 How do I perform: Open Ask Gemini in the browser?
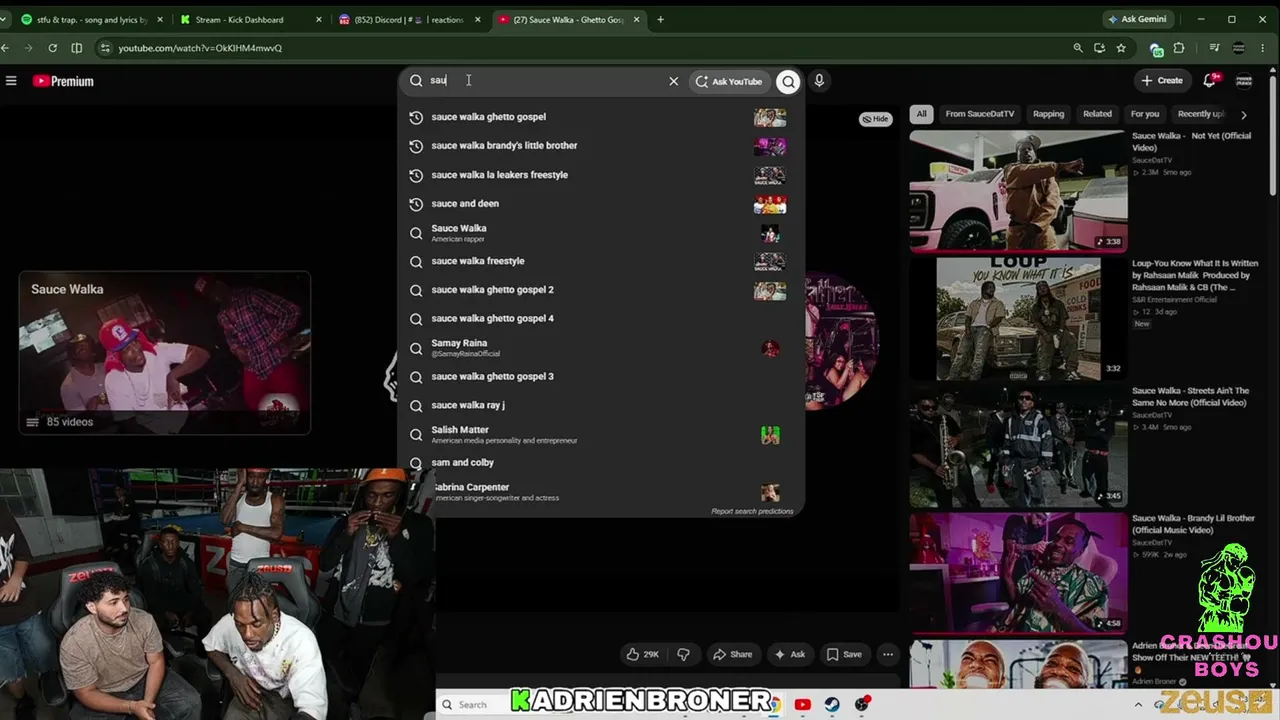[x=1137, y=19]
